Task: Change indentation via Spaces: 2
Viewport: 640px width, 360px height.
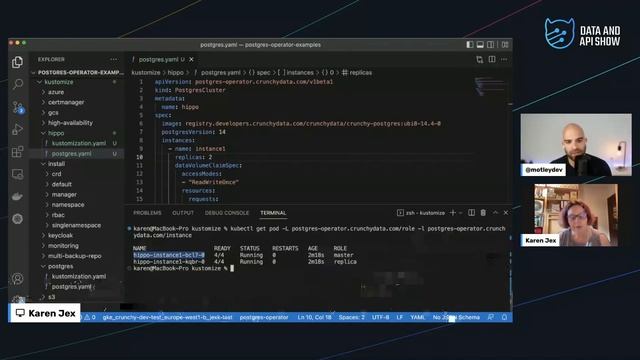Action: click(351, 317)
